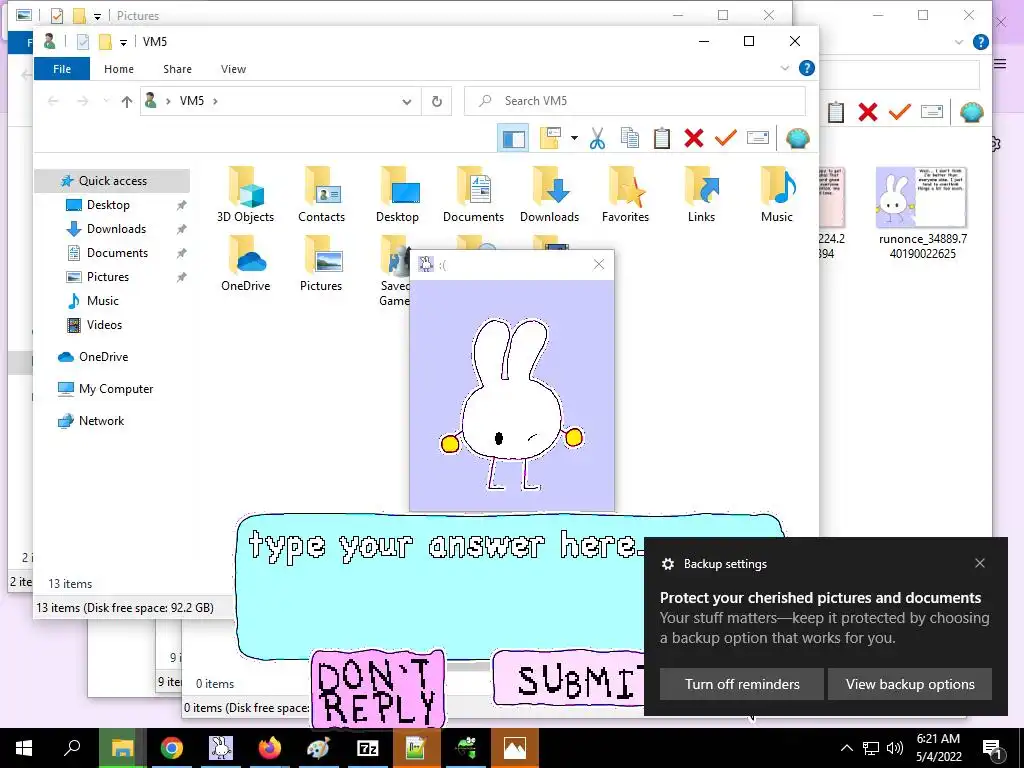
Task: Dismiss the Backup settings notification
Action: pyautogui.click(x=980, y=563)
